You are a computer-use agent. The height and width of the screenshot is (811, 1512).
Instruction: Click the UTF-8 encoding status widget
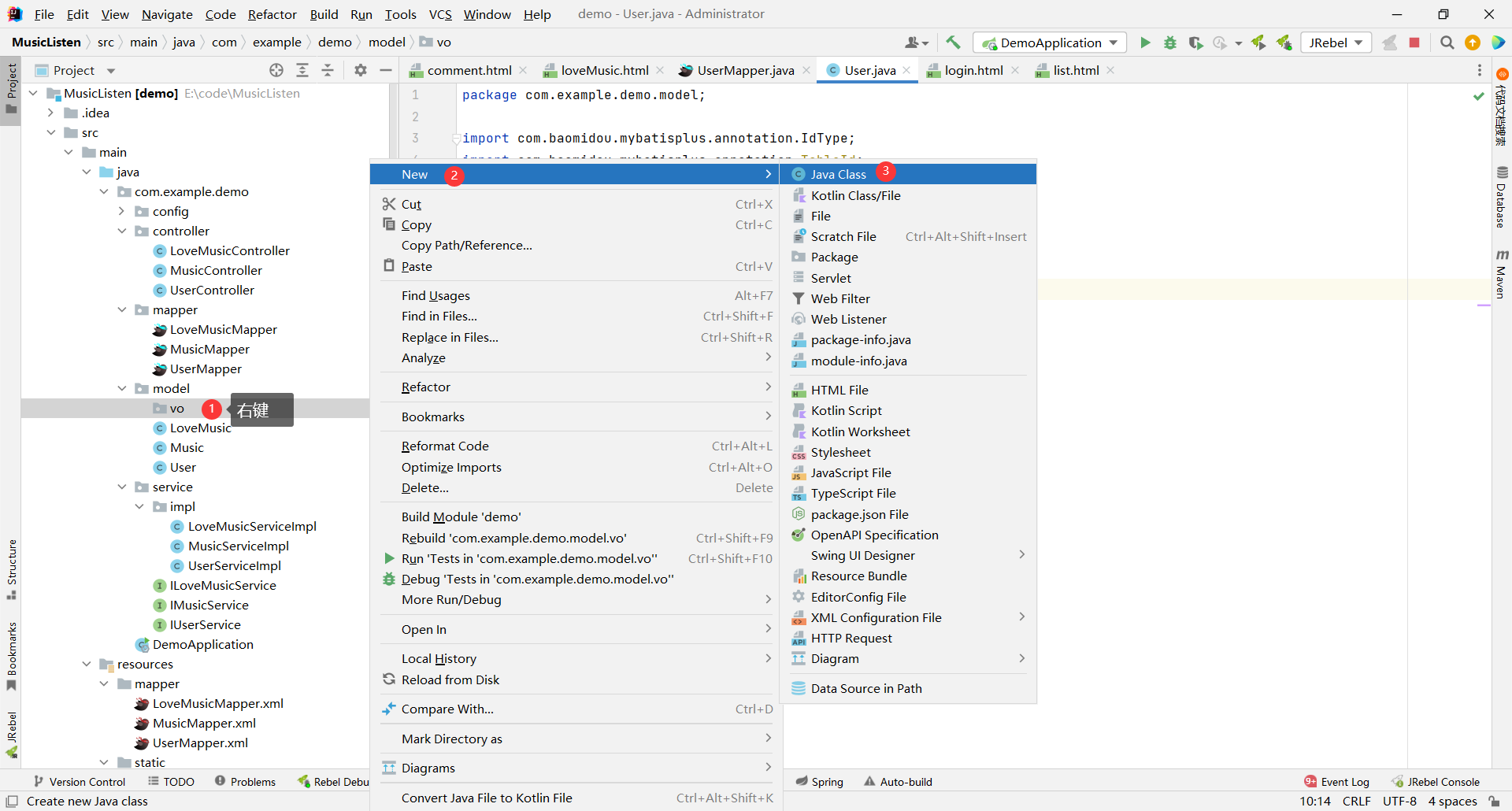click(1399, 801)
